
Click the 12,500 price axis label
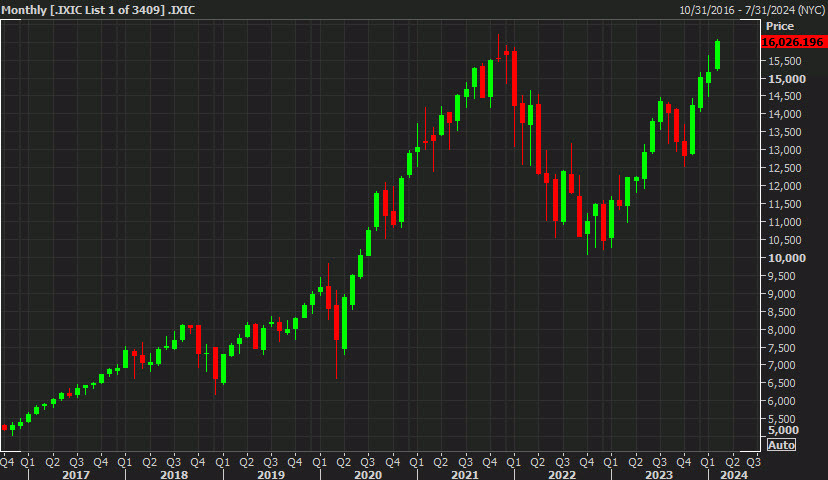point(785,168)
